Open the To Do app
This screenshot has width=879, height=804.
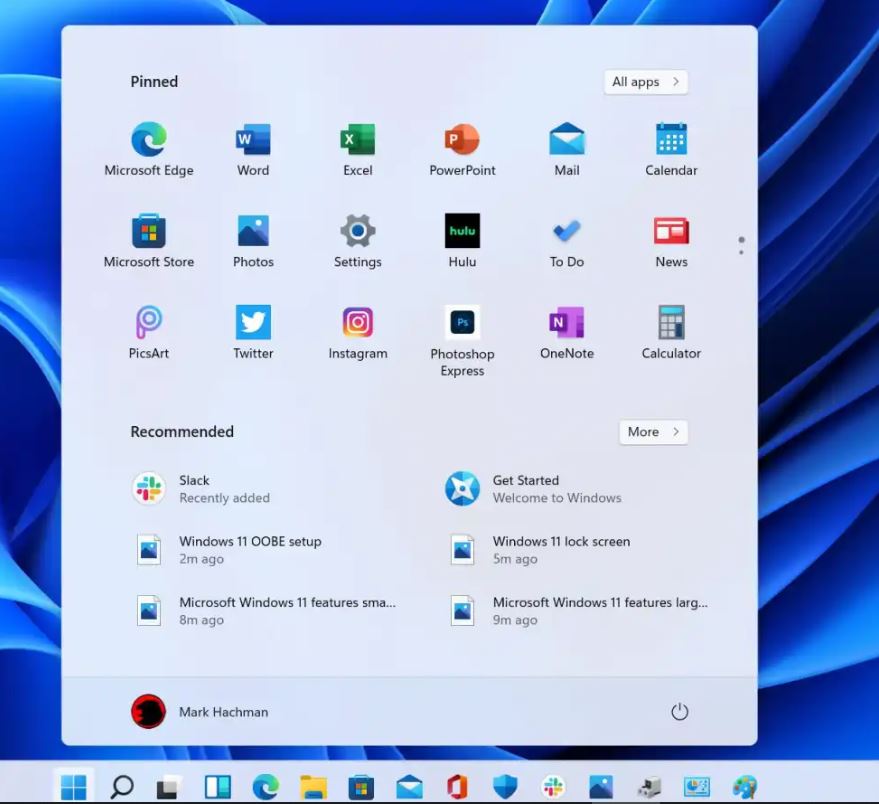(x=567, y=240)
